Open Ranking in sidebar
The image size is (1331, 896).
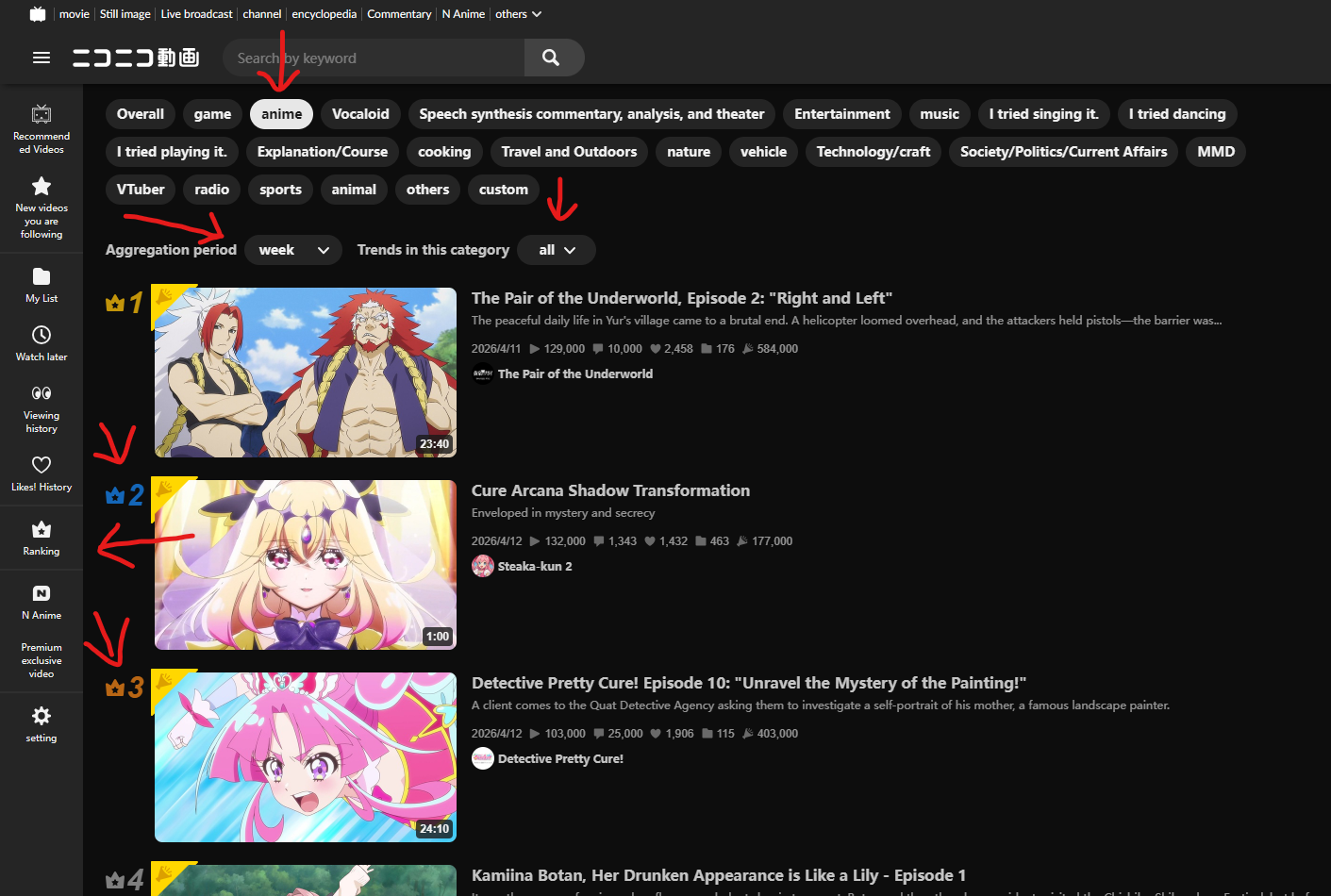point(42,538)
